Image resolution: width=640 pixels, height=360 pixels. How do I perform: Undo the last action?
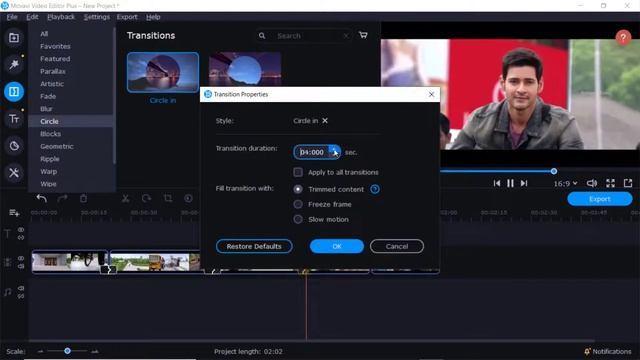[x=41, y=198]
